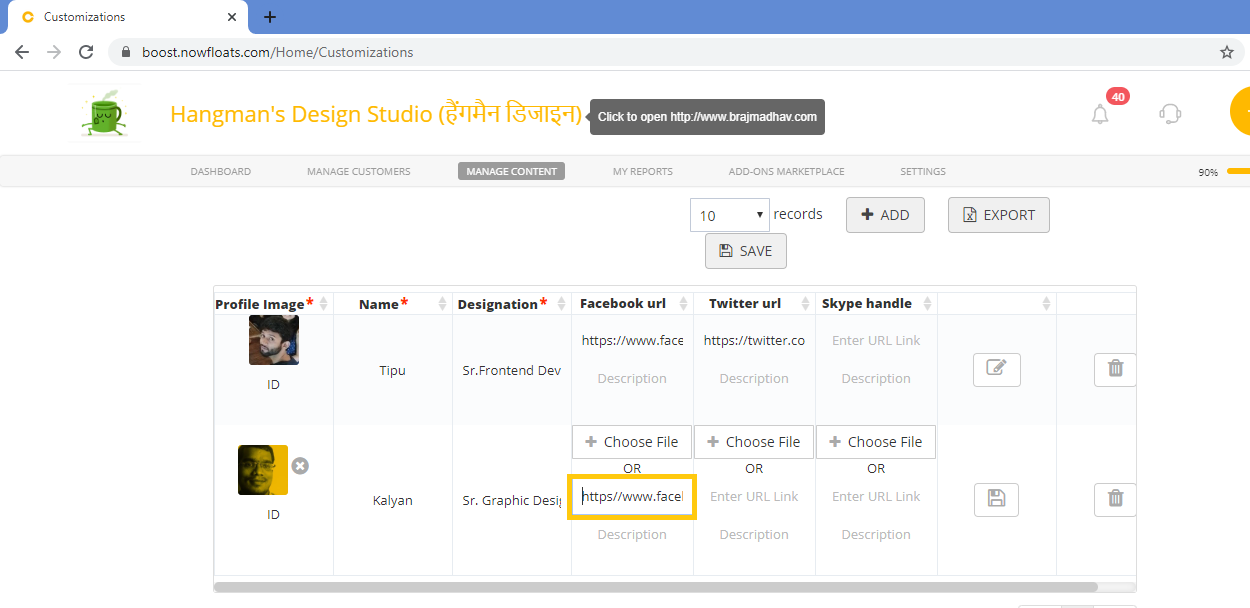Select the MANAGE CONTENT menu item
The width and height of the screenshot is (1250, 608).
(x=511, y=171)
